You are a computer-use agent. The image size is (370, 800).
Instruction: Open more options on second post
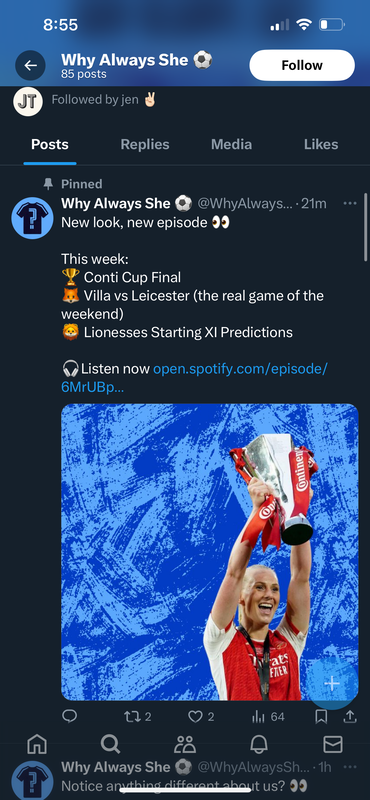350,767
